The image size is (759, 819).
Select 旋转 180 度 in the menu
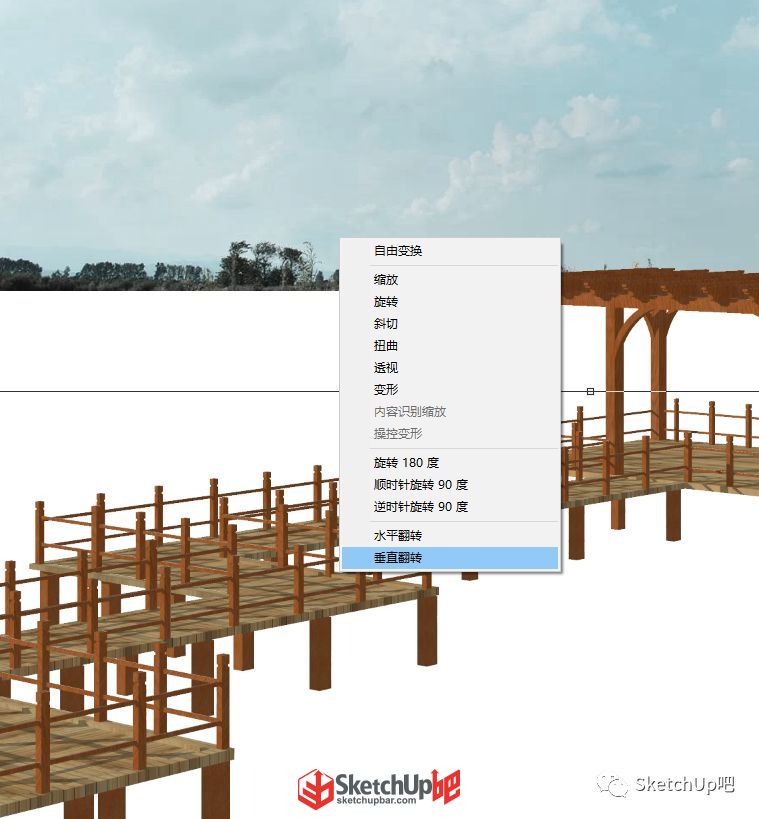[x=450, y=463]
